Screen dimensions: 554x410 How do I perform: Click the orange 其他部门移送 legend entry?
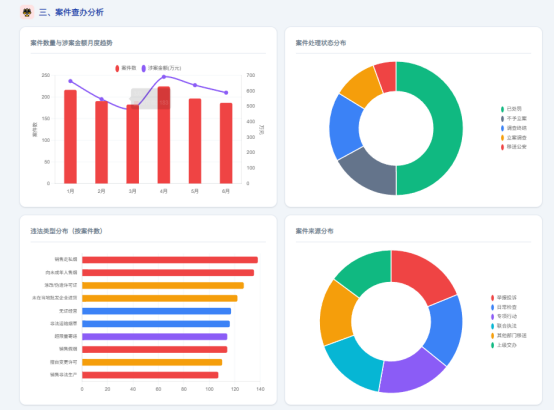pyautogui.click(x=508, y=335)
